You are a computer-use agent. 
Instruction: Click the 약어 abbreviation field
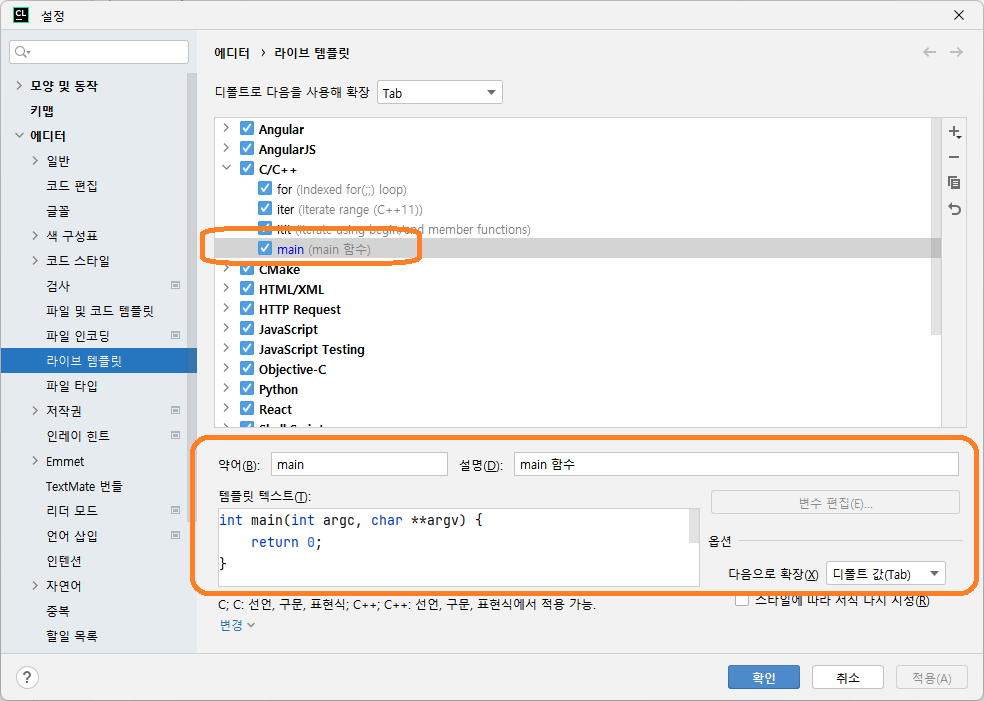click(359, 464)
